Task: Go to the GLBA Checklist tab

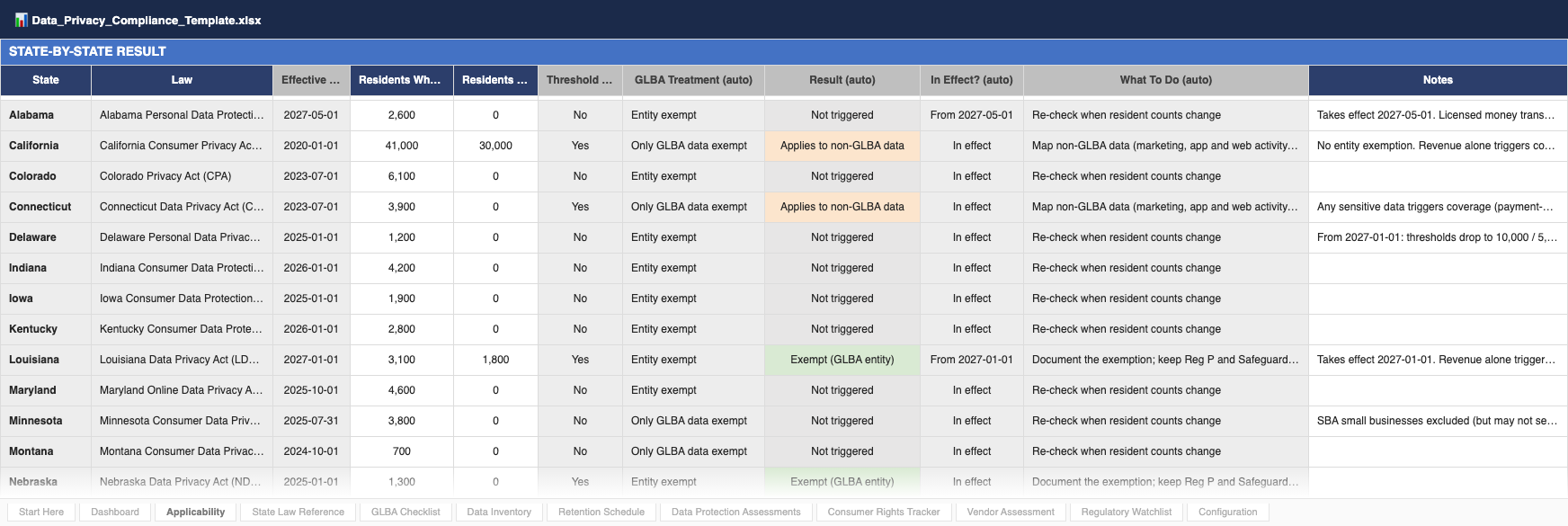Action: 405,512
